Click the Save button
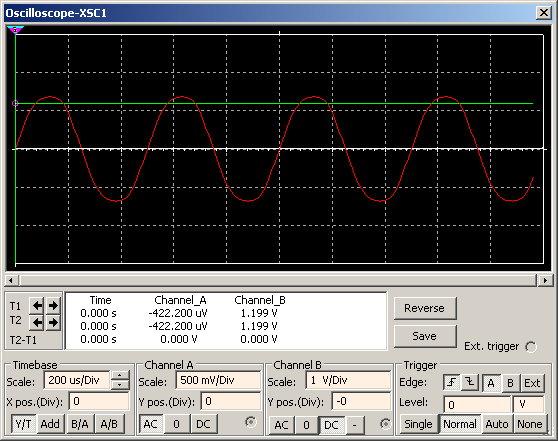This screenshot has height=441, width=558. click(424, 336)
